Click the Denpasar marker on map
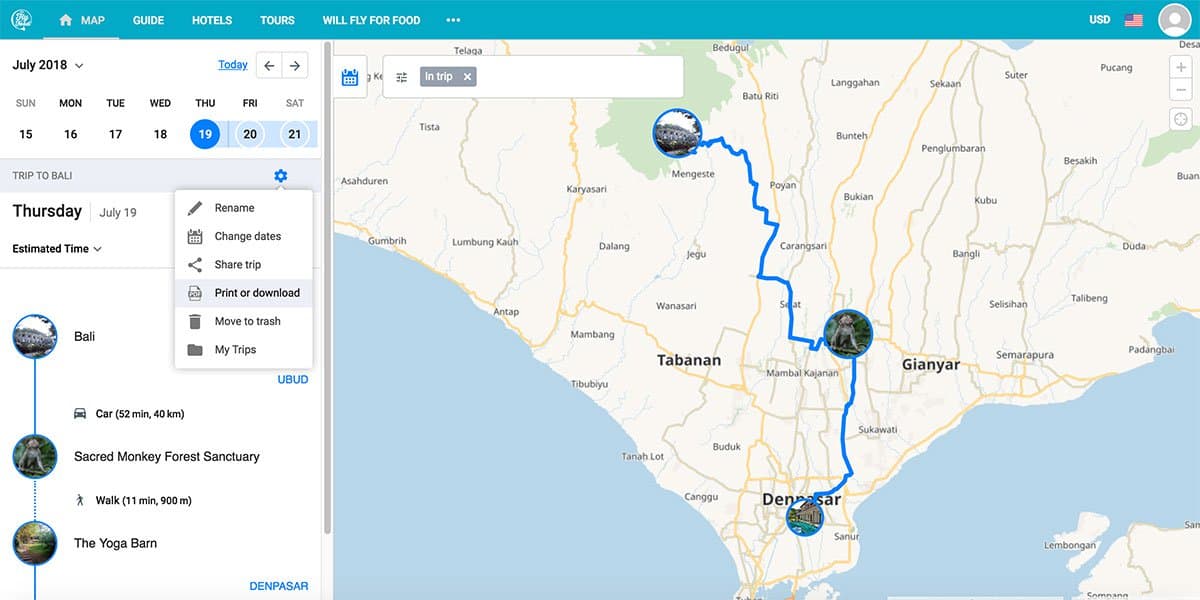This screenshot has height=600, width=1200. [804, 517]
